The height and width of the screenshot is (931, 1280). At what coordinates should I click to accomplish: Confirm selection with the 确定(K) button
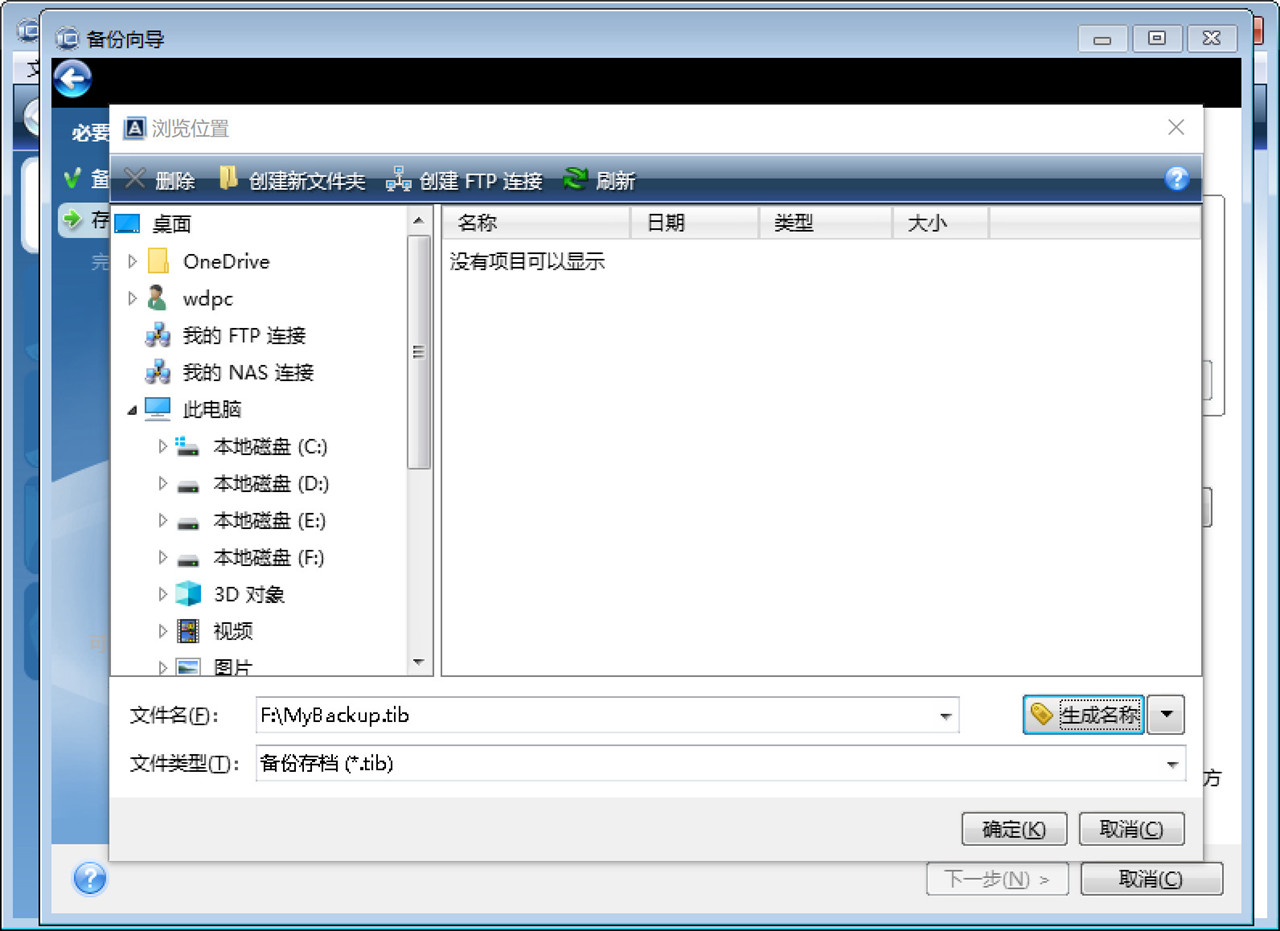[x=1013, y=828]
